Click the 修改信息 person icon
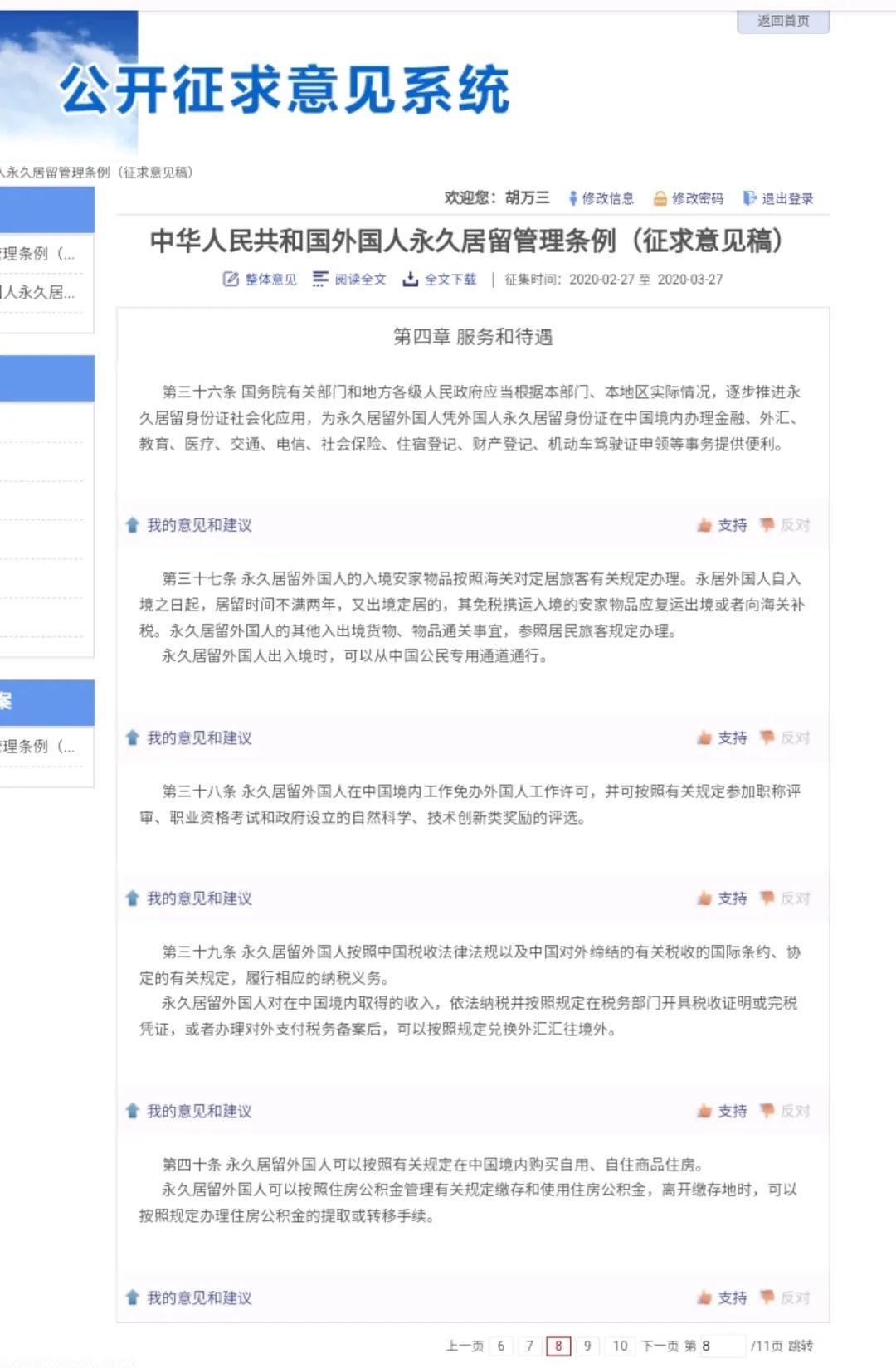 tap(572, 198)
